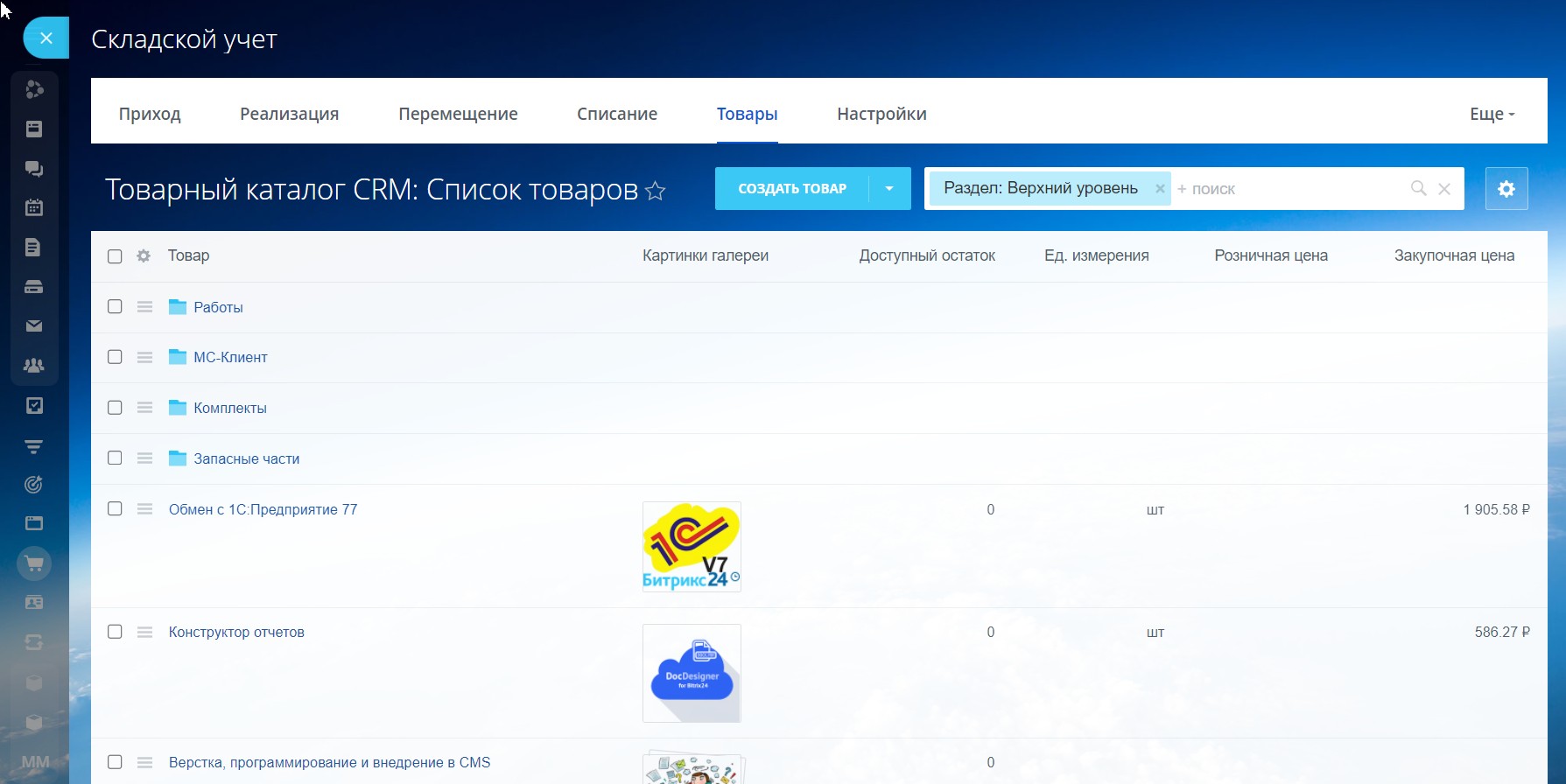The width and height of the screenshot is (1566, 784).
Task: Open the row actions menu for Комплекты
Action: 144,408
